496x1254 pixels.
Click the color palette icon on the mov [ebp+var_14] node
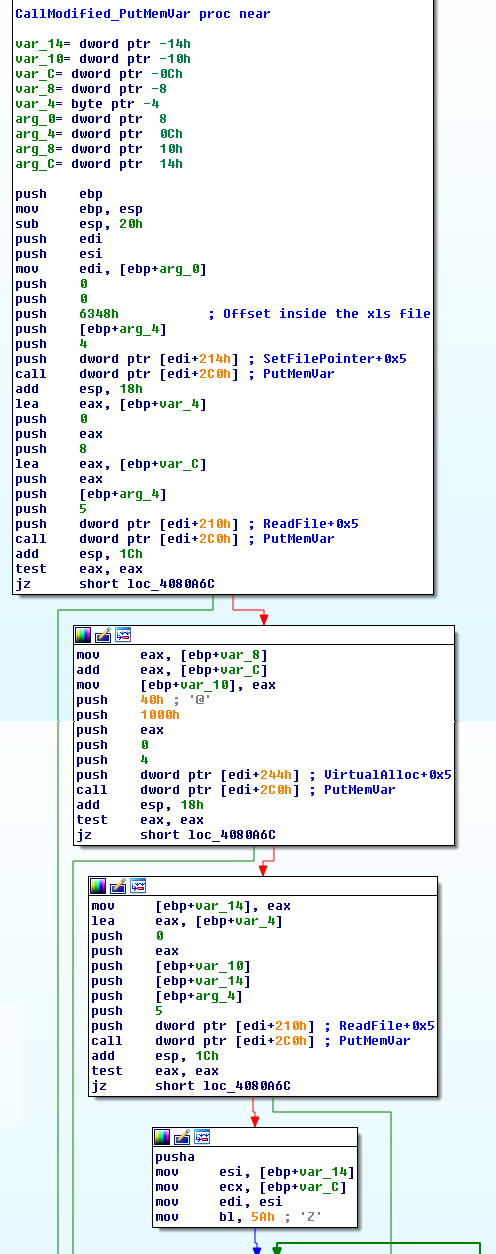point(98,886)
